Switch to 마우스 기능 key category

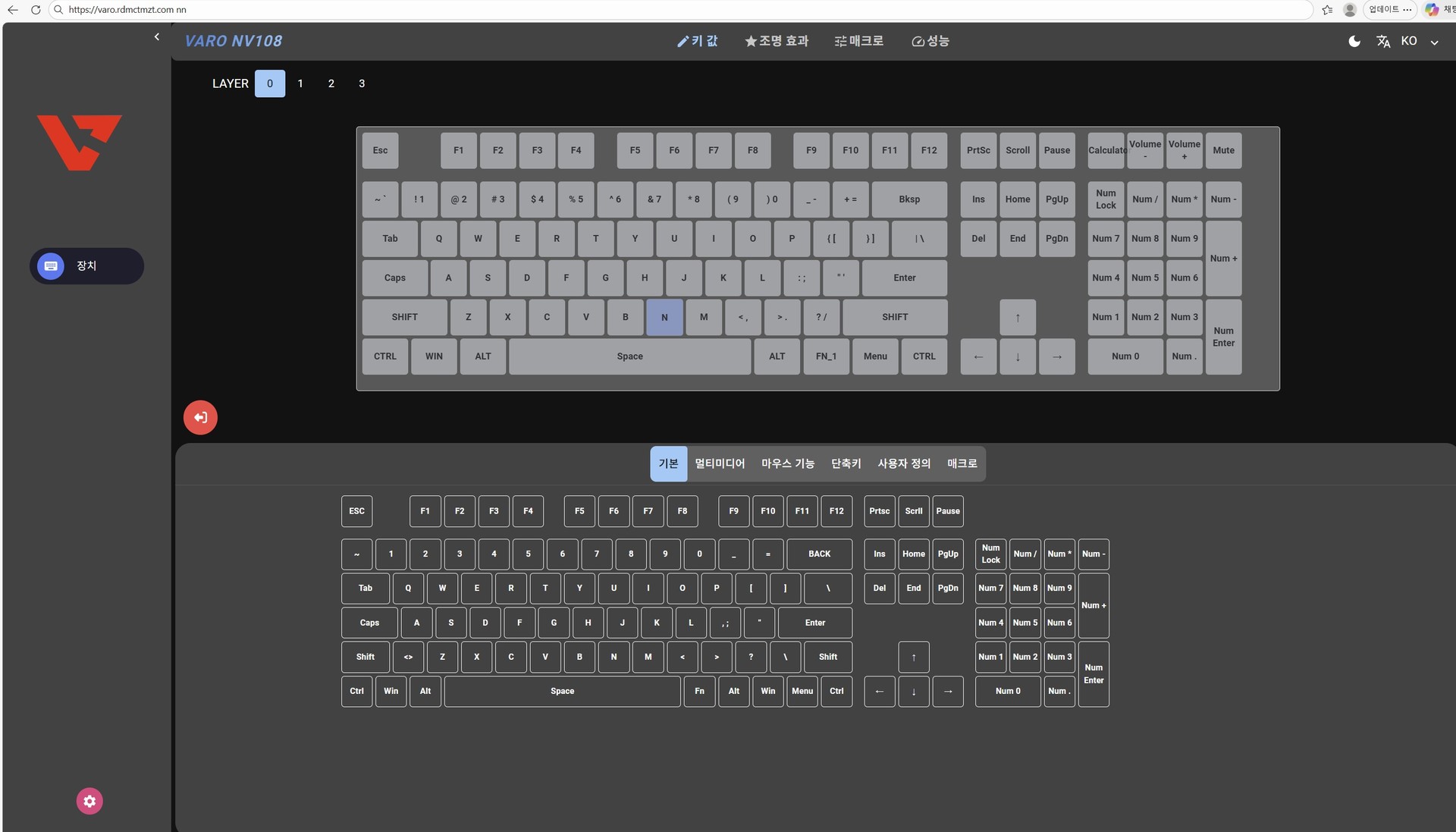click(x=787, y=463)
